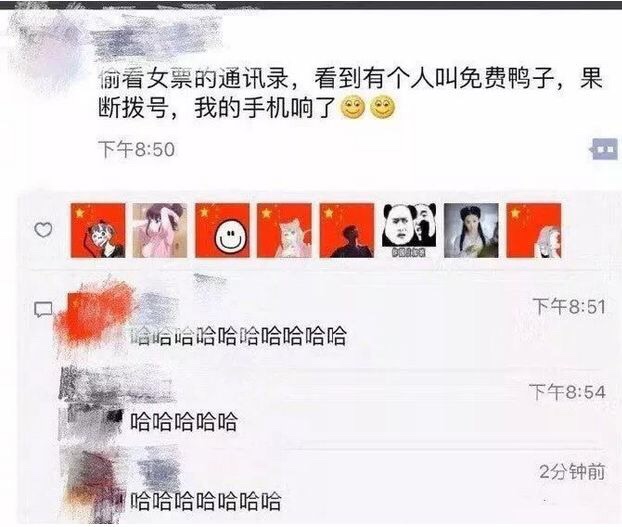Tap the post timestamp 下午8:50
The height and width of the screenshot is (527, 622).
136,150
